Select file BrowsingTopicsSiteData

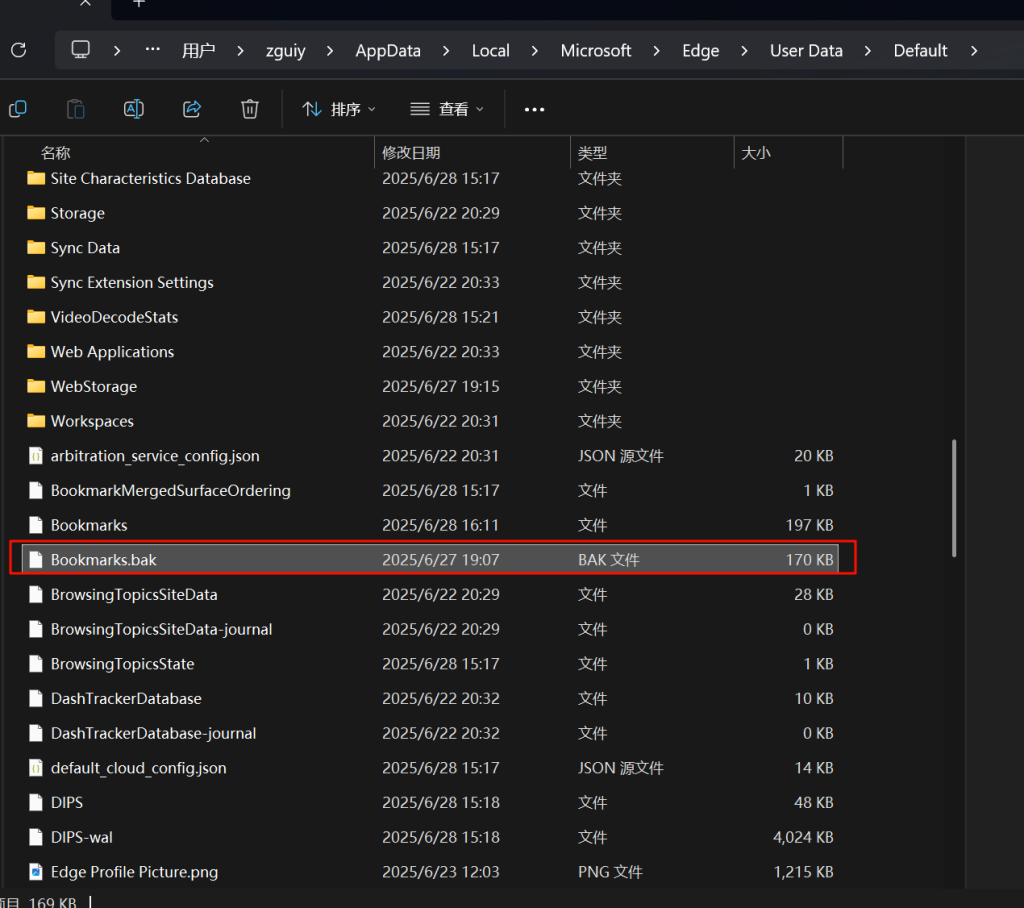pyautogui.click(x=134, y=594)
